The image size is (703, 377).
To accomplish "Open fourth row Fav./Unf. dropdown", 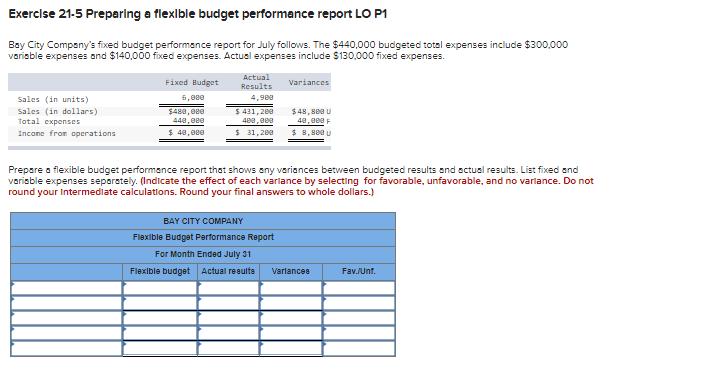I will coord(359,333).
